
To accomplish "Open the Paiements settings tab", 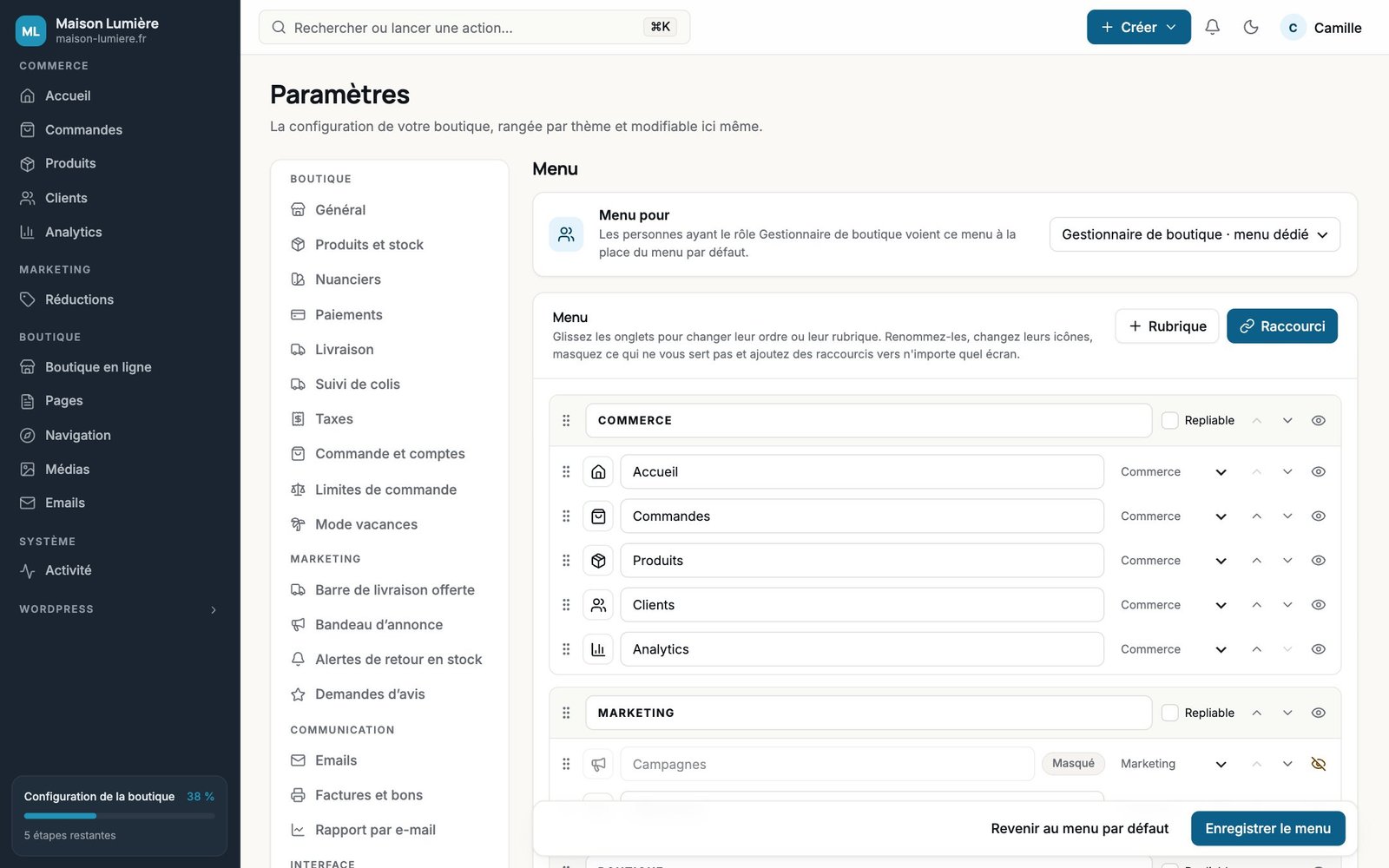I will tap(348, 315).
